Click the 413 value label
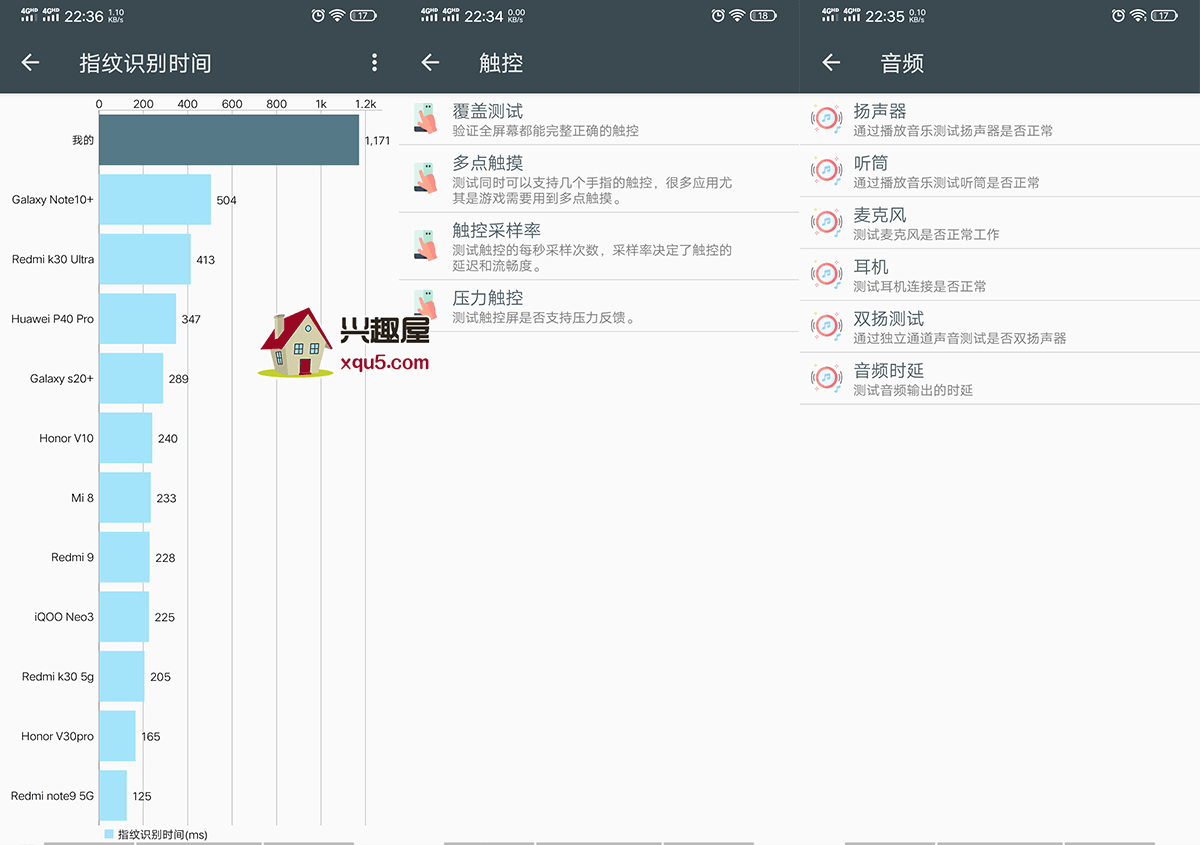1200x845 pixels. 206,260
